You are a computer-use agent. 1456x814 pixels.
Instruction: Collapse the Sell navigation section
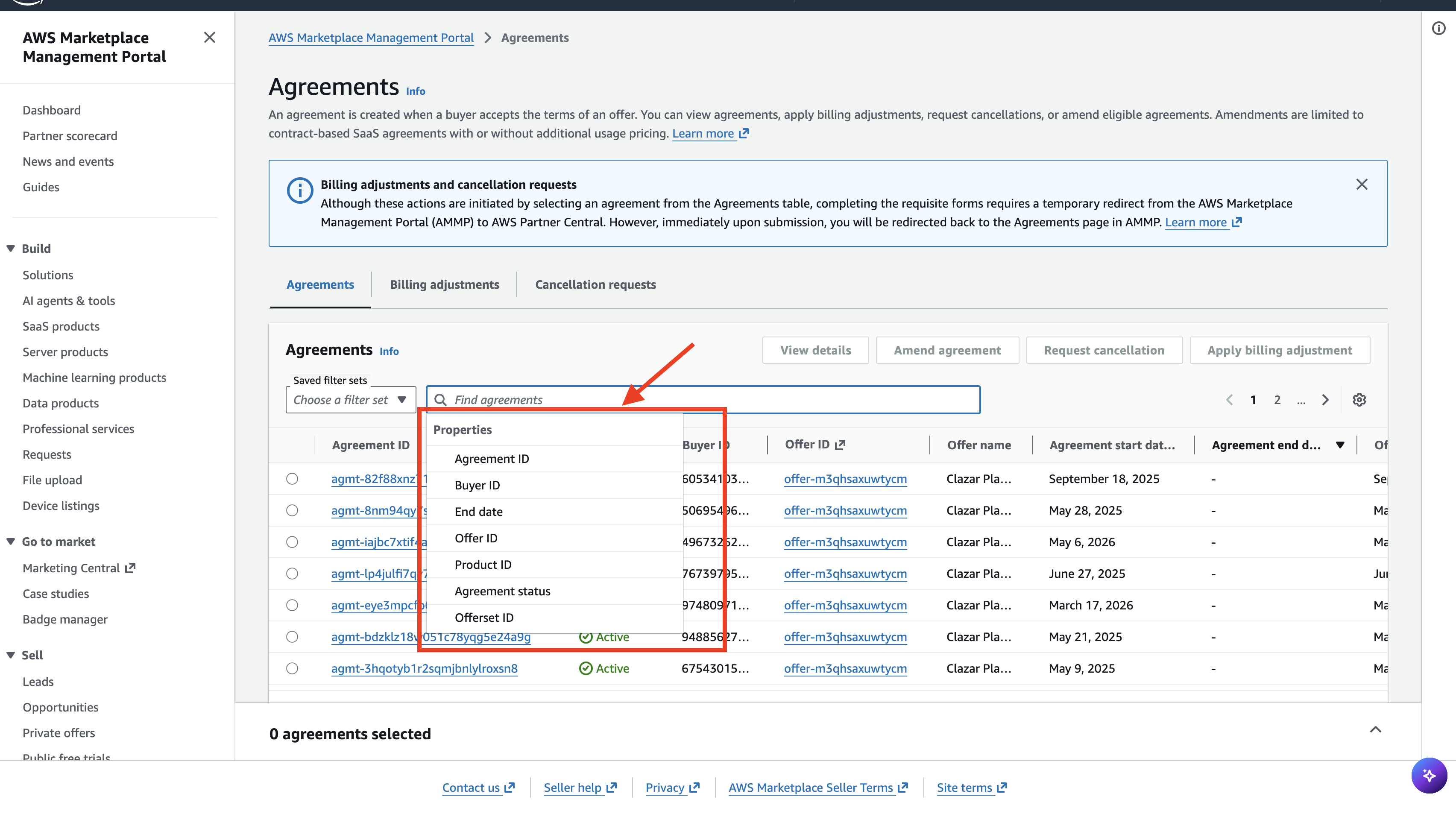10,655
